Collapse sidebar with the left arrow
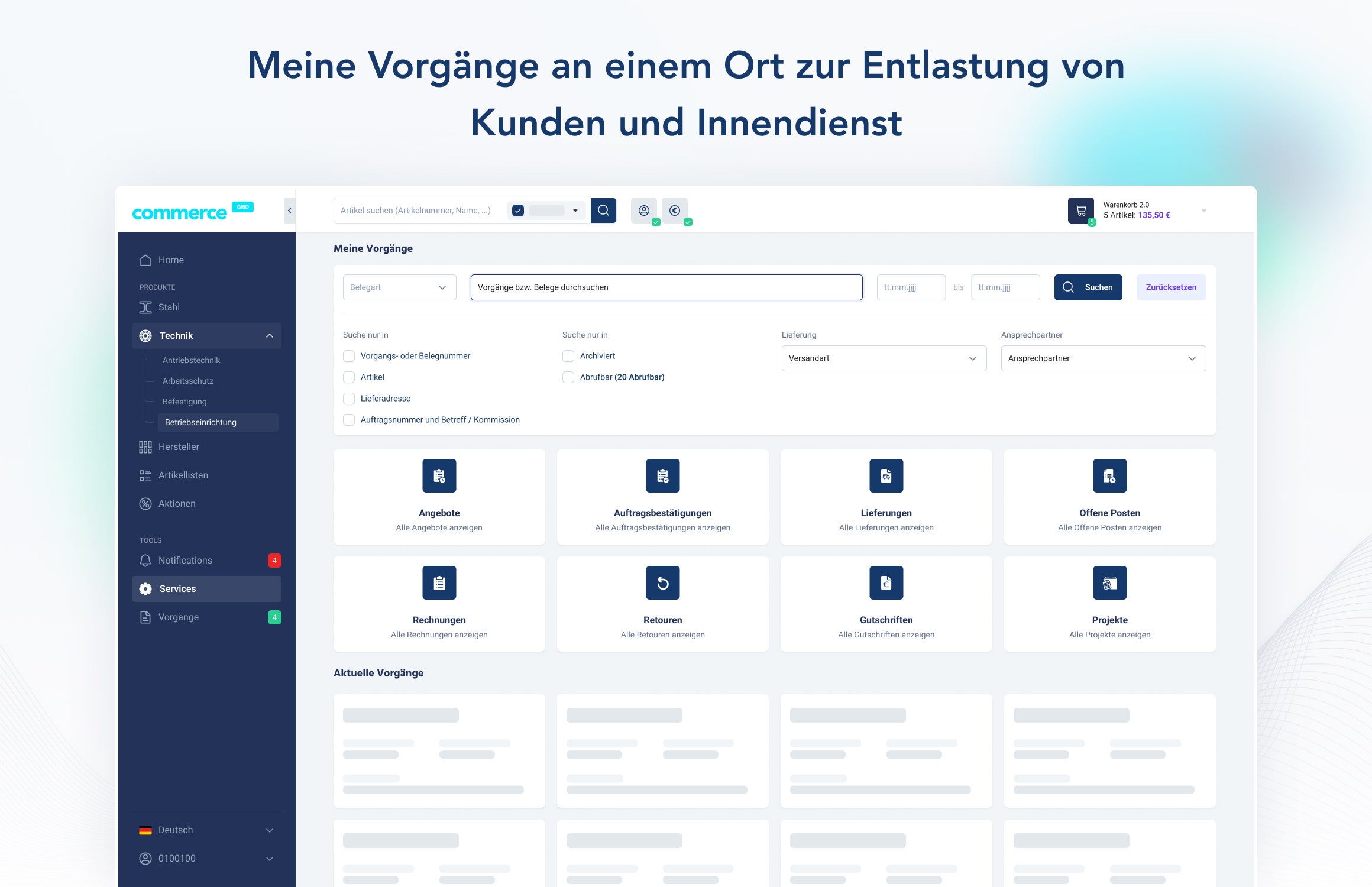This screenshot has height=887, width=1372. pos(289,211)
